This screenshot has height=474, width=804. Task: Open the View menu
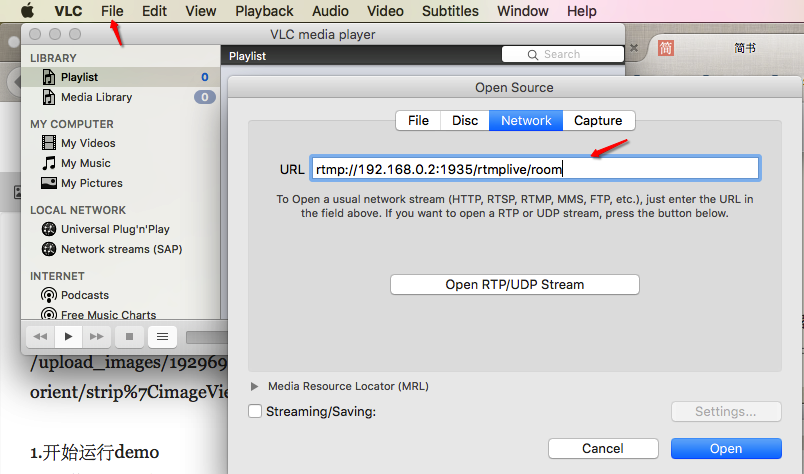tap(200, 11)
